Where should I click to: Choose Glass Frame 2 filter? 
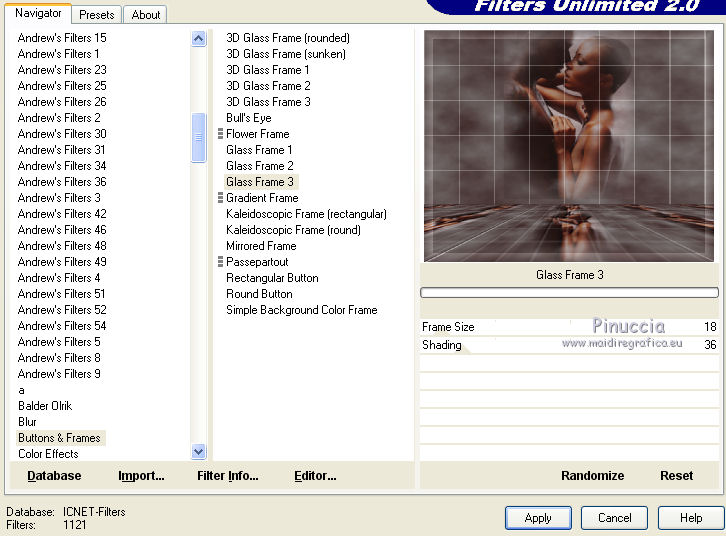[260, 165]
